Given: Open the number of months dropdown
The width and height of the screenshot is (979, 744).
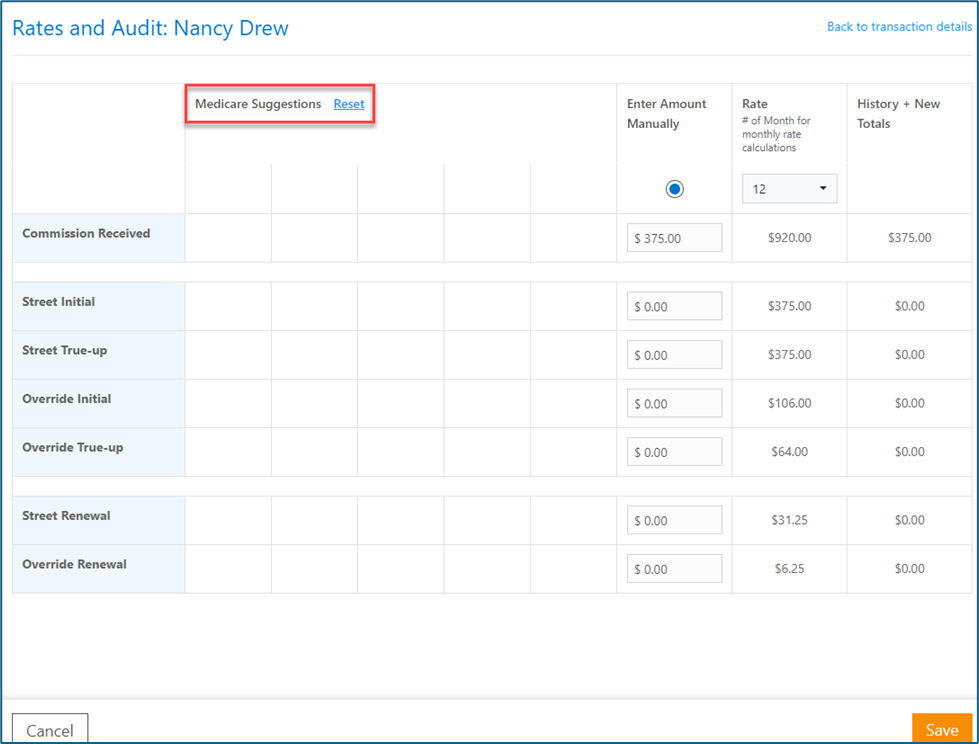Looking at the screenshot, I should pyautogui.click(x=789, y=189).
